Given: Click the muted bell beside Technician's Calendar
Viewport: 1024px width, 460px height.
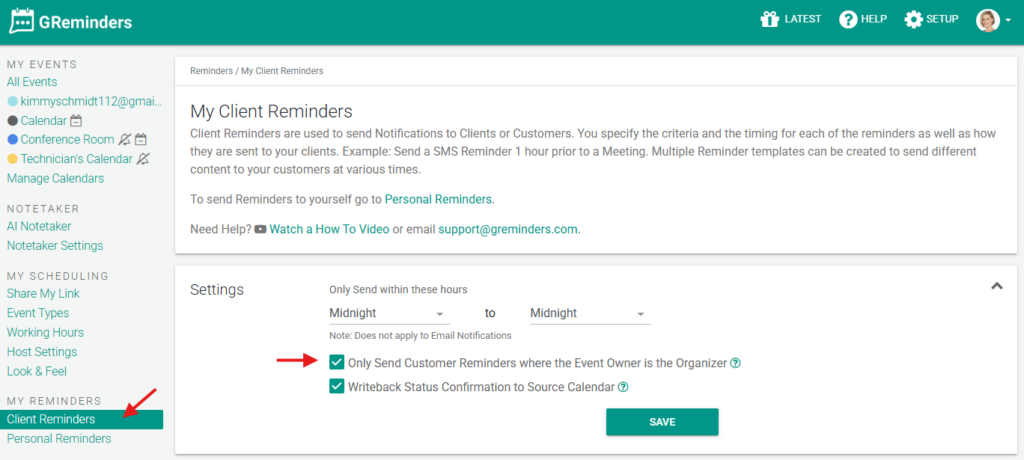Looking at the screenshot, I should [143, 159].
